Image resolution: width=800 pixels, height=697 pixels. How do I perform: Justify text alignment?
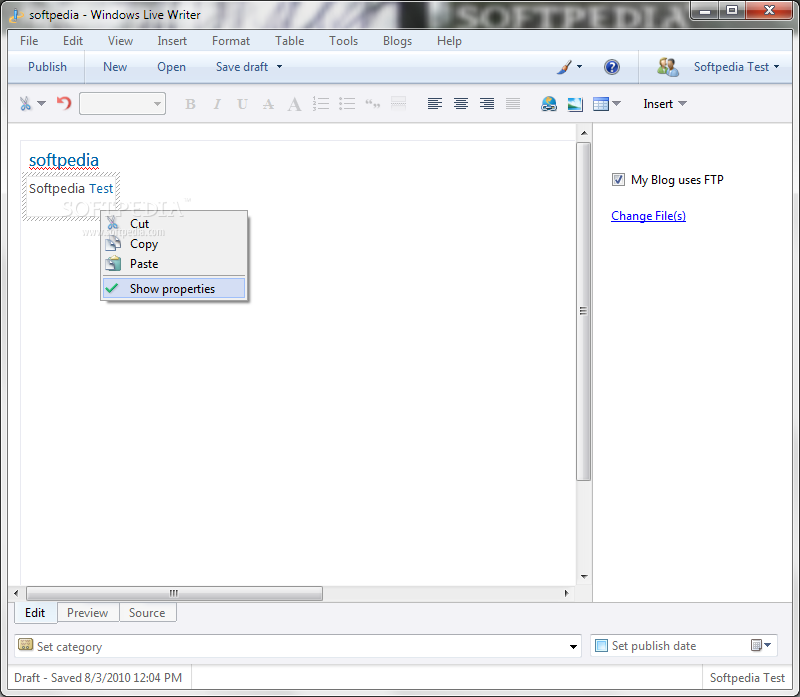(513, 104)
